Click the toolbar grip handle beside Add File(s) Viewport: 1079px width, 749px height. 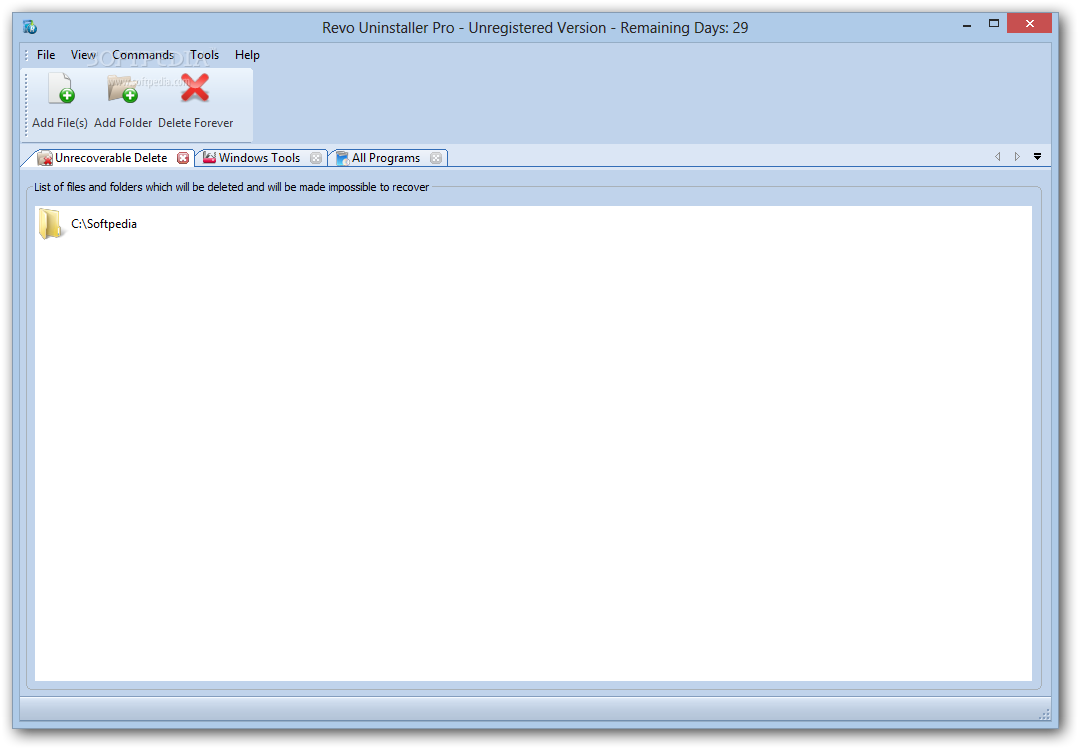tap(27, 103)
